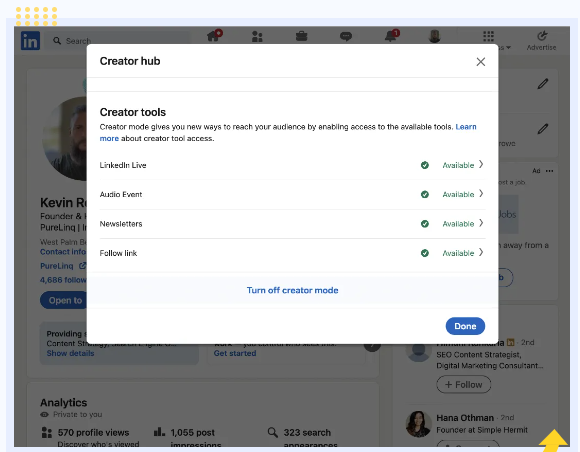Click the second pencil edit icon in right sidebar
Image resolution: width=580 pixels, height=452 pixels.
tap(543, 129)
